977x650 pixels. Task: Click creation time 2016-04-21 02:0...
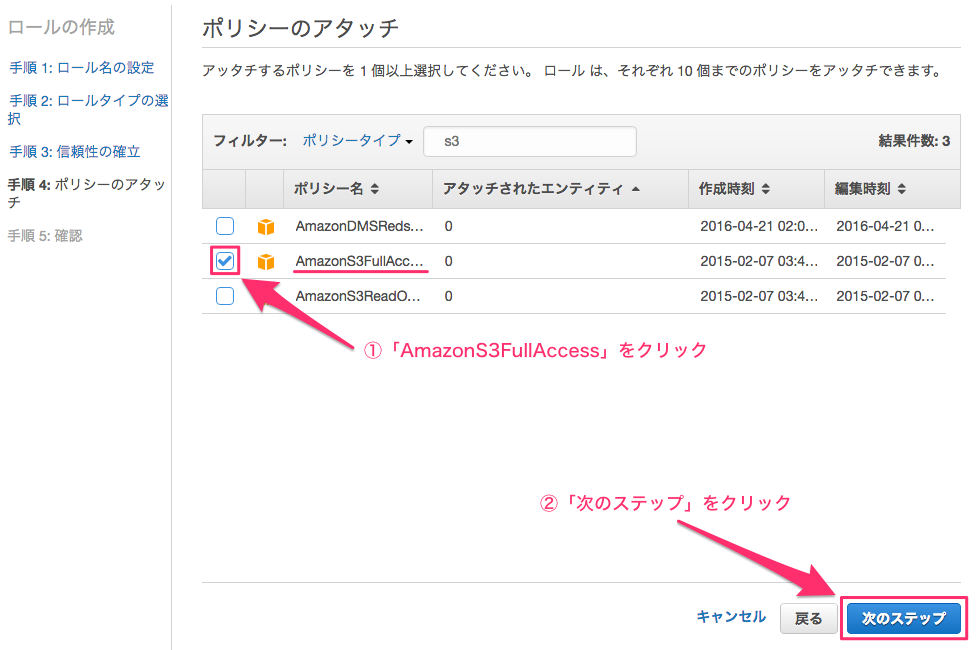[x=759, y=226]
